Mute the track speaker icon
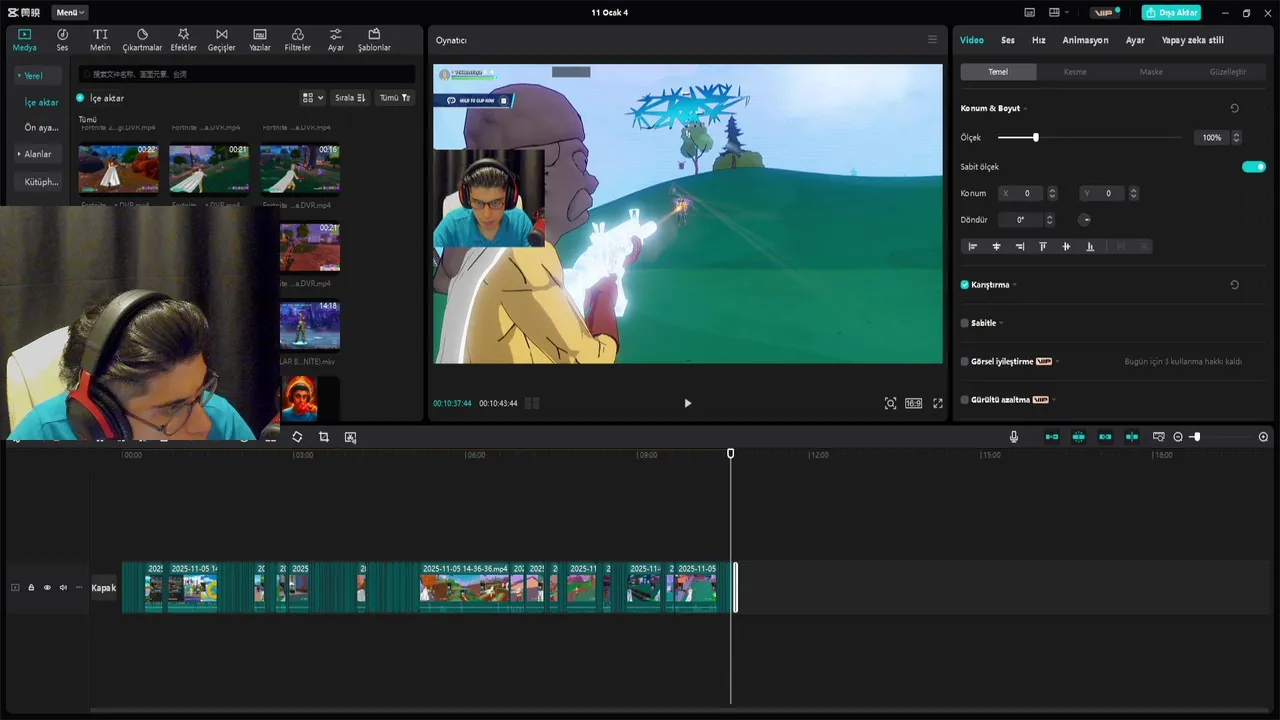 (x=63, y=588)
